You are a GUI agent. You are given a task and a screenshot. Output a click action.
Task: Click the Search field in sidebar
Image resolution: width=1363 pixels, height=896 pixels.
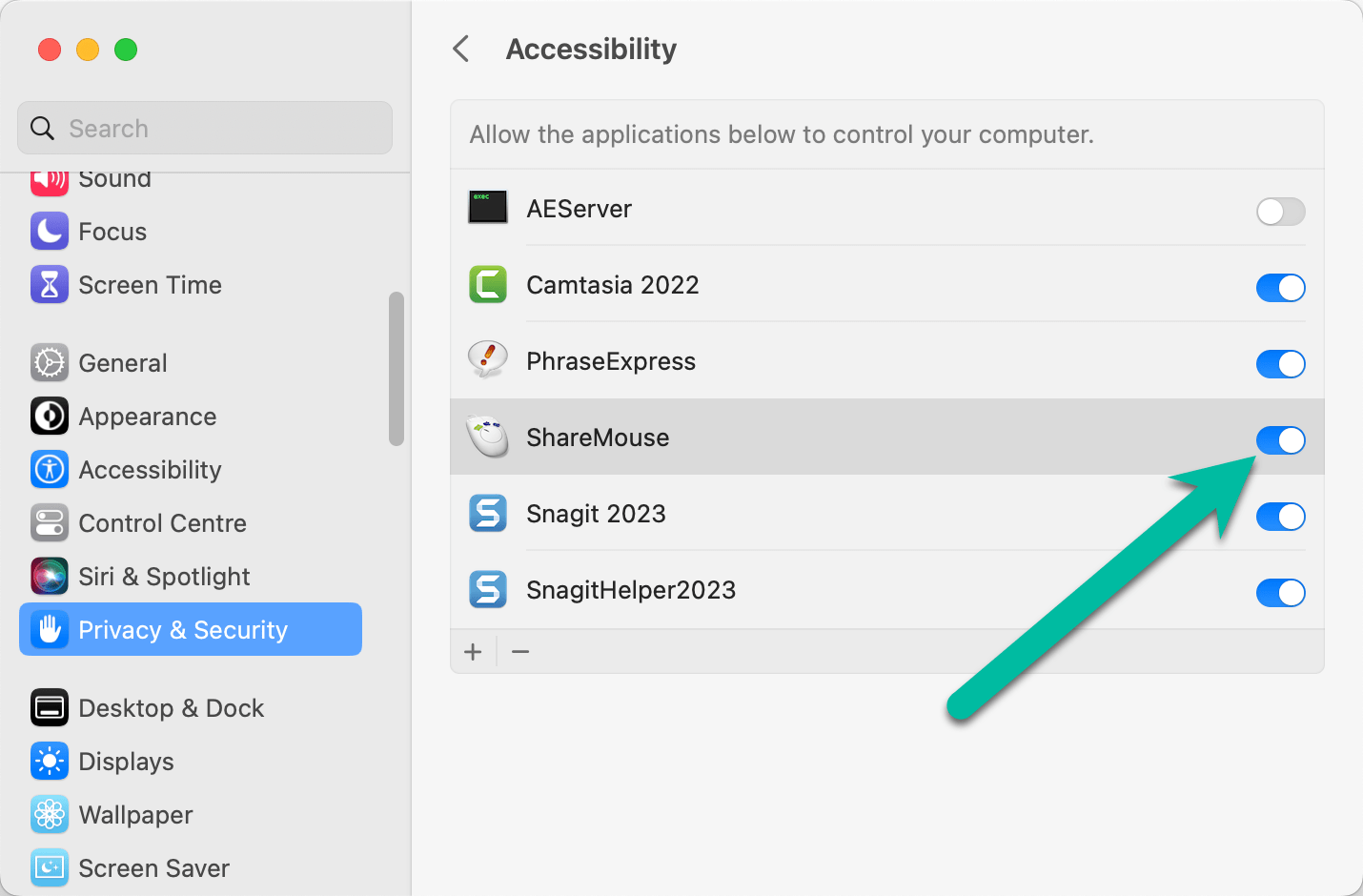(x=205, y=129)
